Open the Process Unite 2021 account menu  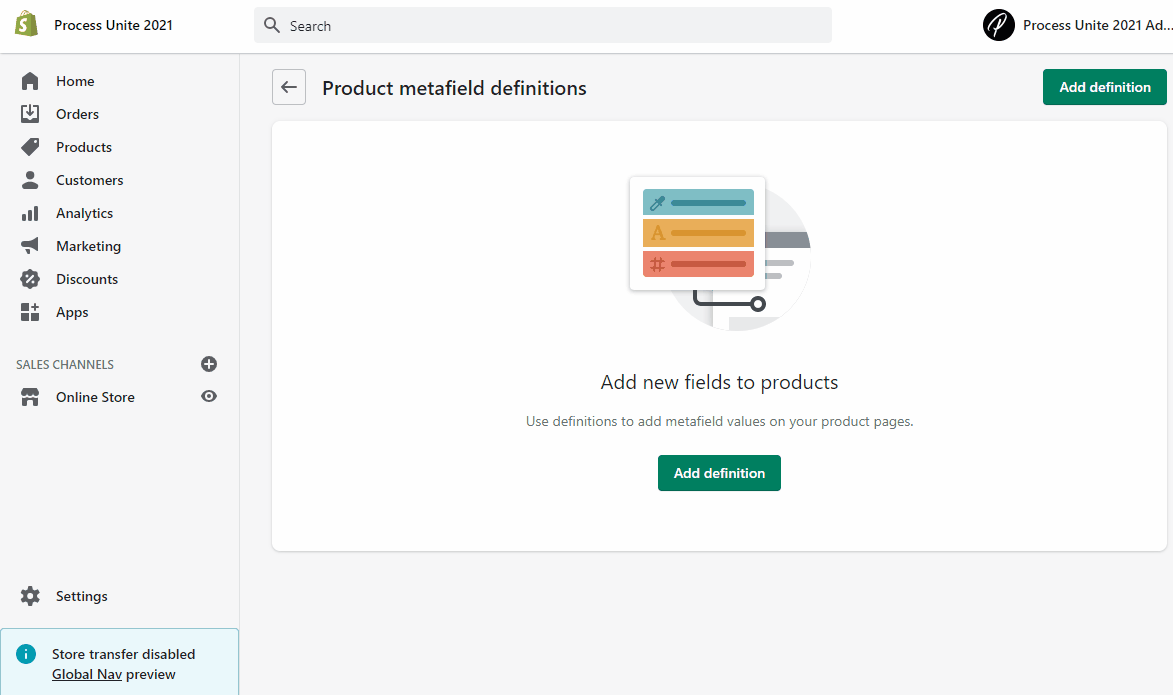coord(1077,25)
